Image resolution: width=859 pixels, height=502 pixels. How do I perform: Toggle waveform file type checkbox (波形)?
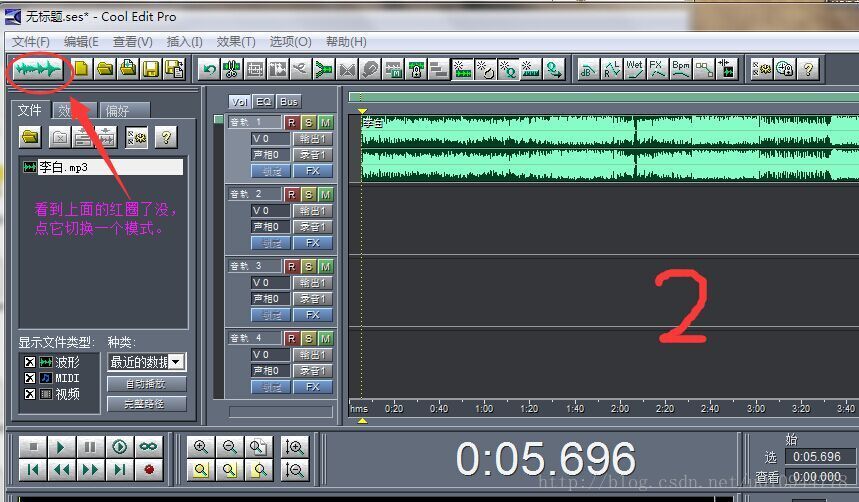tap(30, 362)
